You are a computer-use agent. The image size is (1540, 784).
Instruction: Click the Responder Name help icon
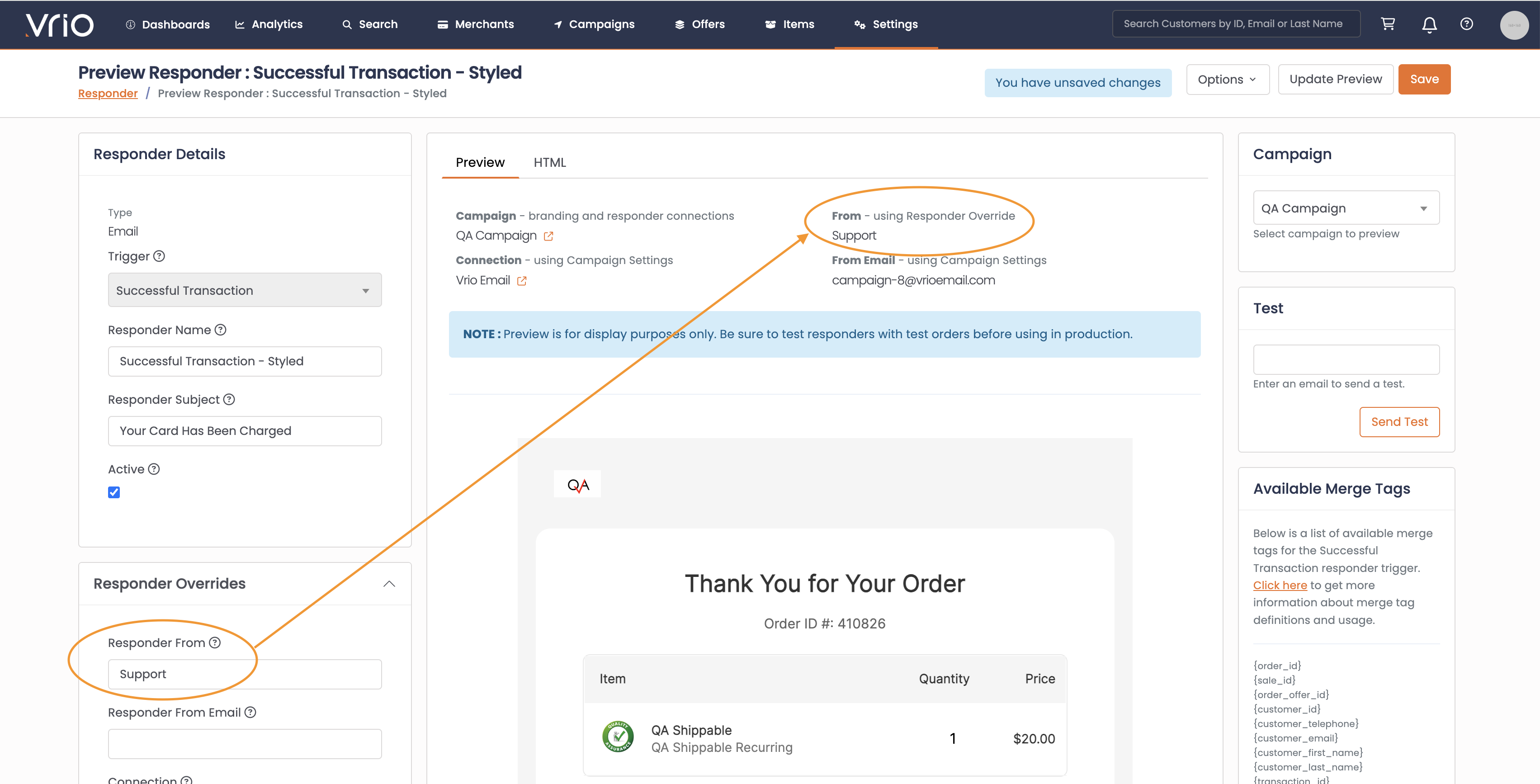(221, 330)
